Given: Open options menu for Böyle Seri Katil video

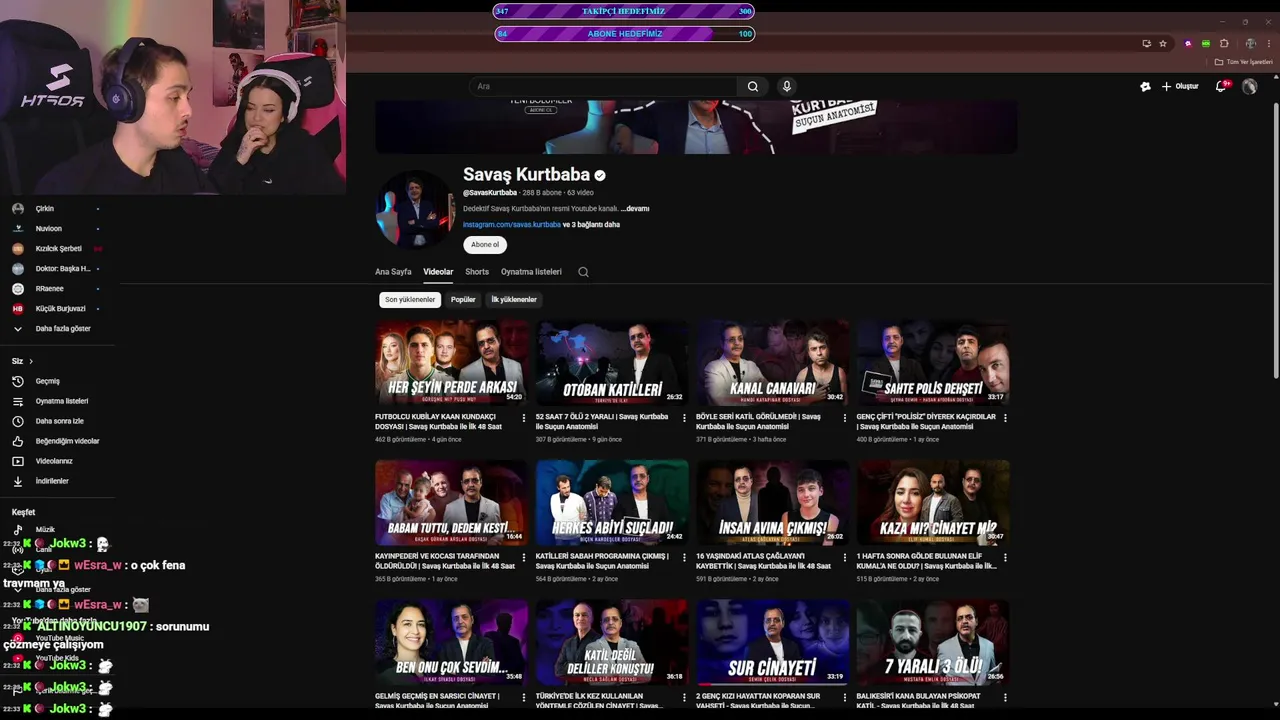Looking at the screenshot, I should tap(844, 418).
